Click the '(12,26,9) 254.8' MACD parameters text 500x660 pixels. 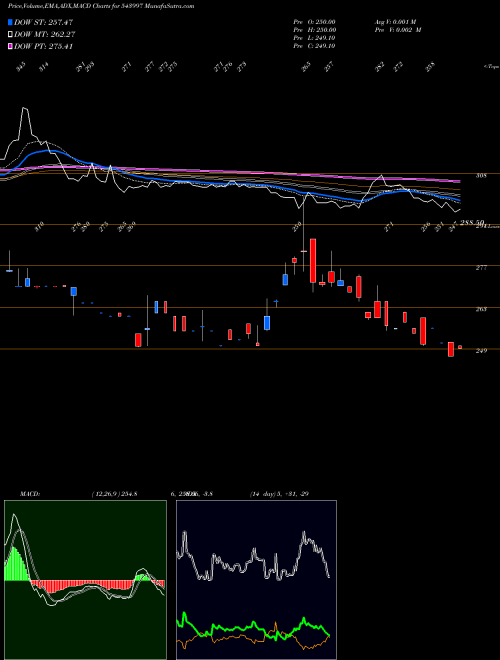point(114,494)
